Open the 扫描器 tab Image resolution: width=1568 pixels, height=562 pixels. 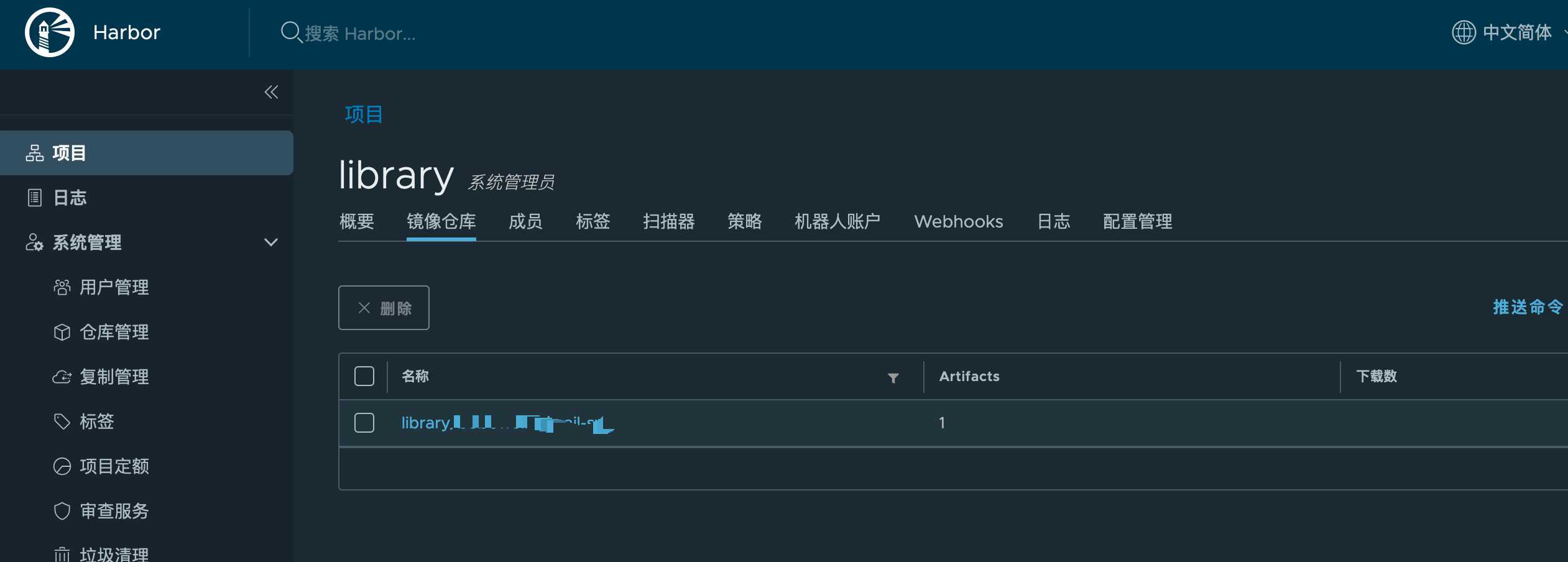pos(669,221)
